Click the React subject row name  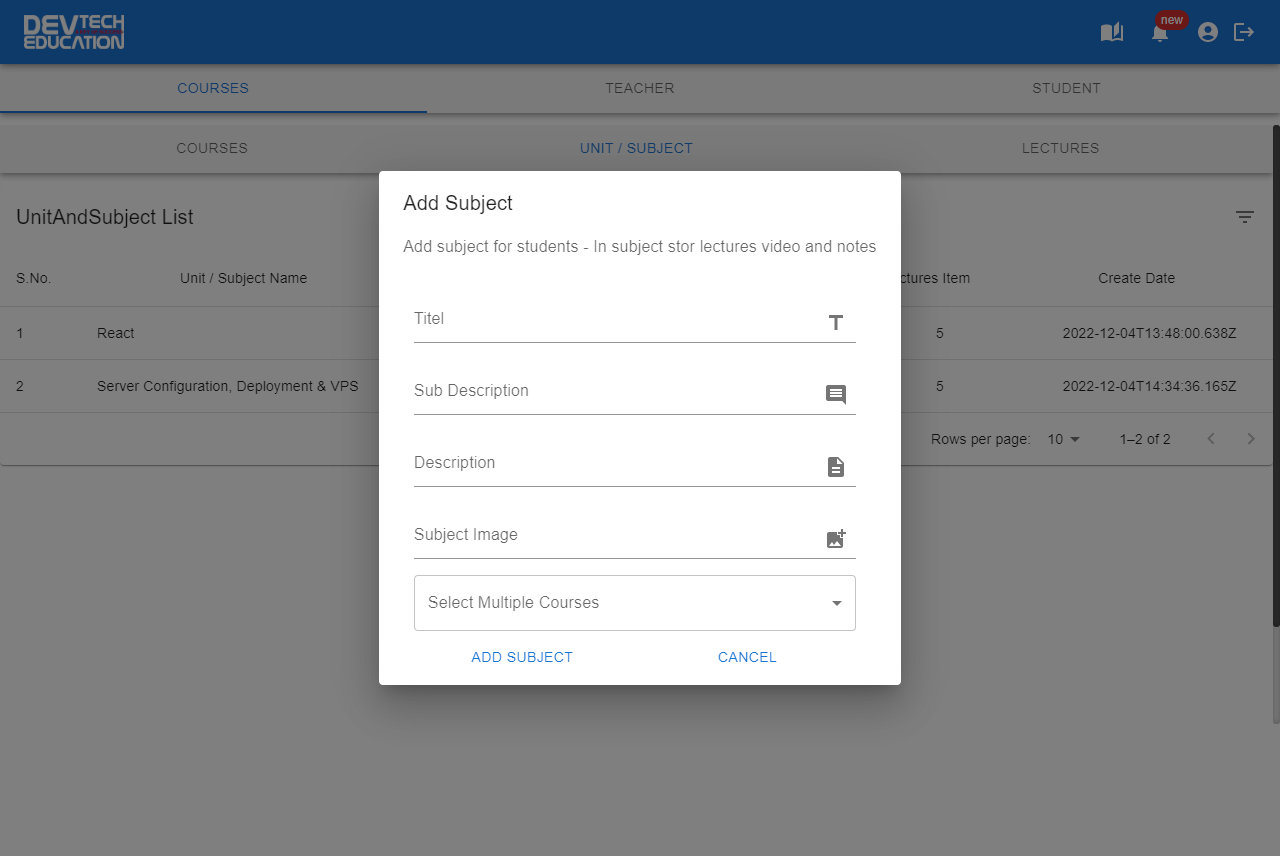[x=116, y=333]
